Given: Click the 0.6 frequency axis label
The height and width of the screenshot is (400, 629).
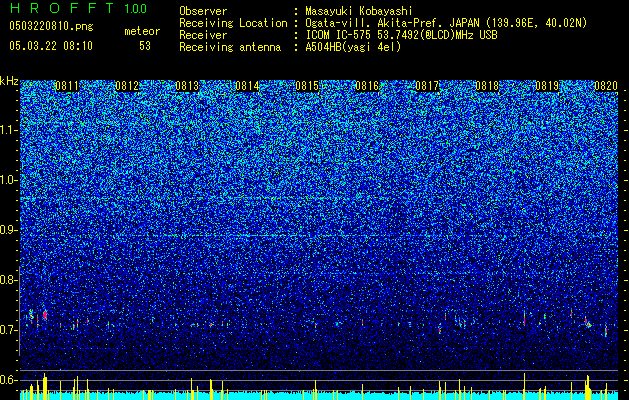Looking at the screenshot, I should pos(8,380).
